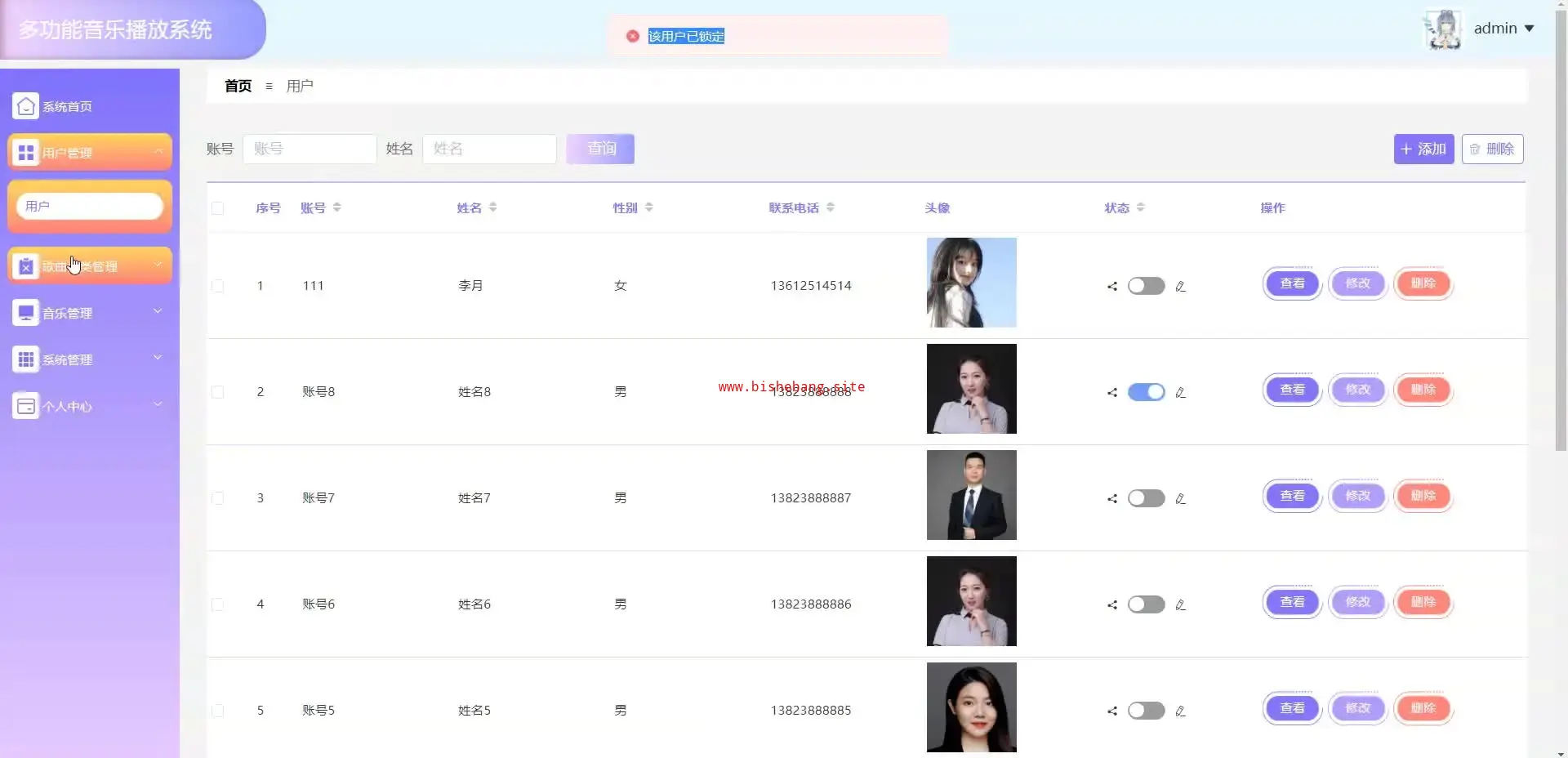This screenshot has width=1568, height=758.
Task: Turn off the status switch for 账号8
Action: [x=1146, y=392]
